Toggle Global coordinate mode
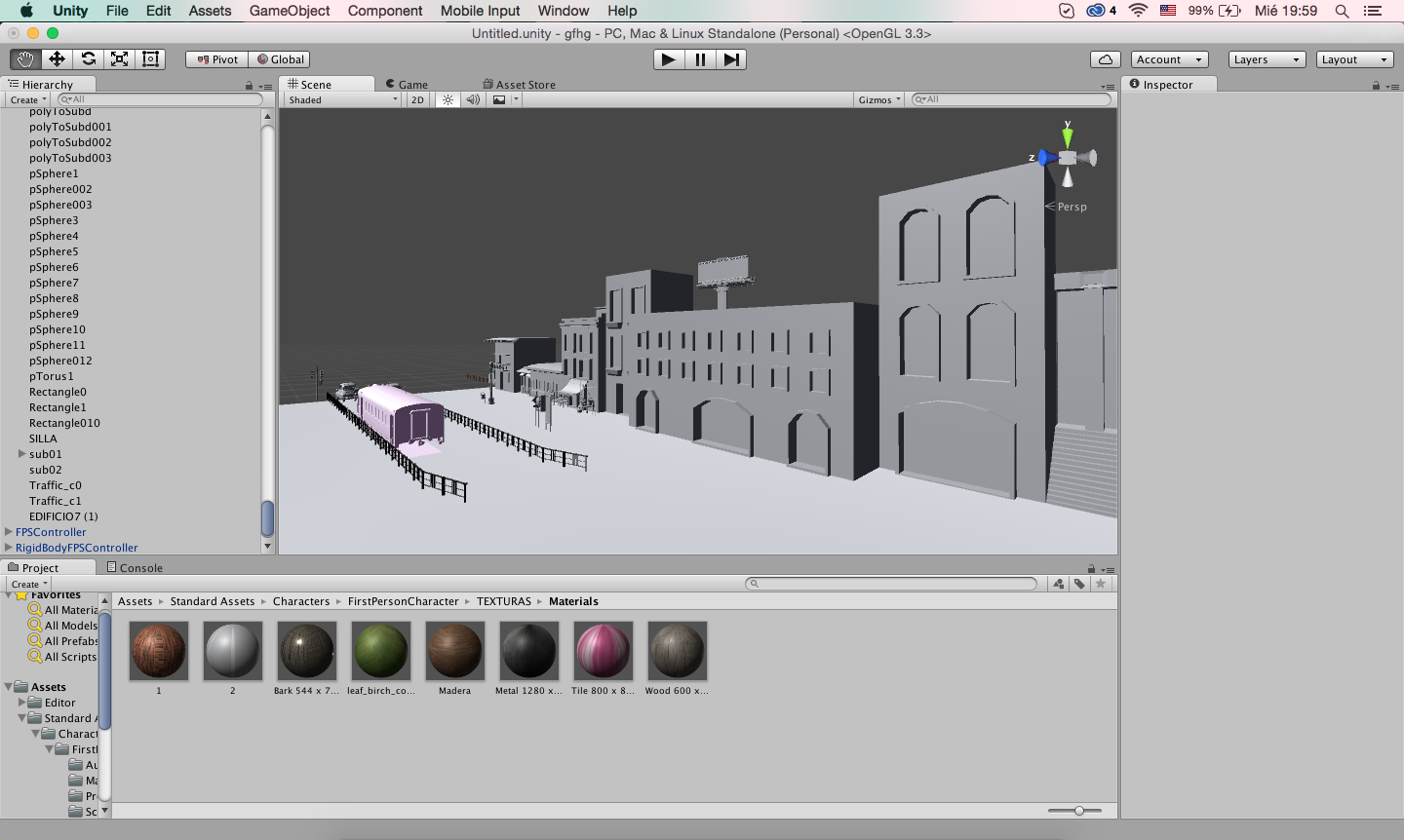This screenshot has width=1404, height=840. [x=280, y=58]
